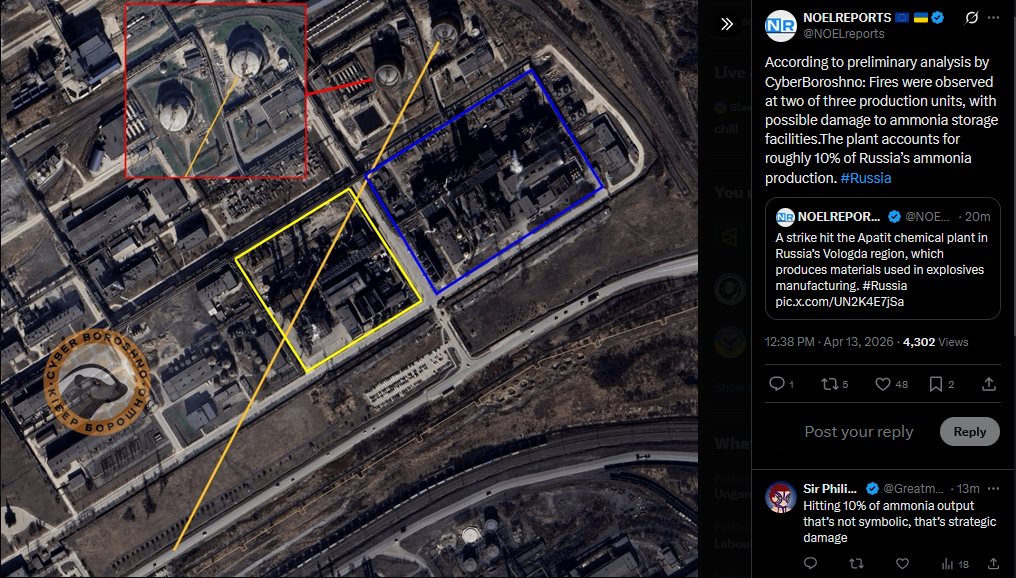Viewport: 1016px width, 578px height.
Task: Open the pic.x.com/UN2K4E7jSa link
Action: tap(839, 301)
